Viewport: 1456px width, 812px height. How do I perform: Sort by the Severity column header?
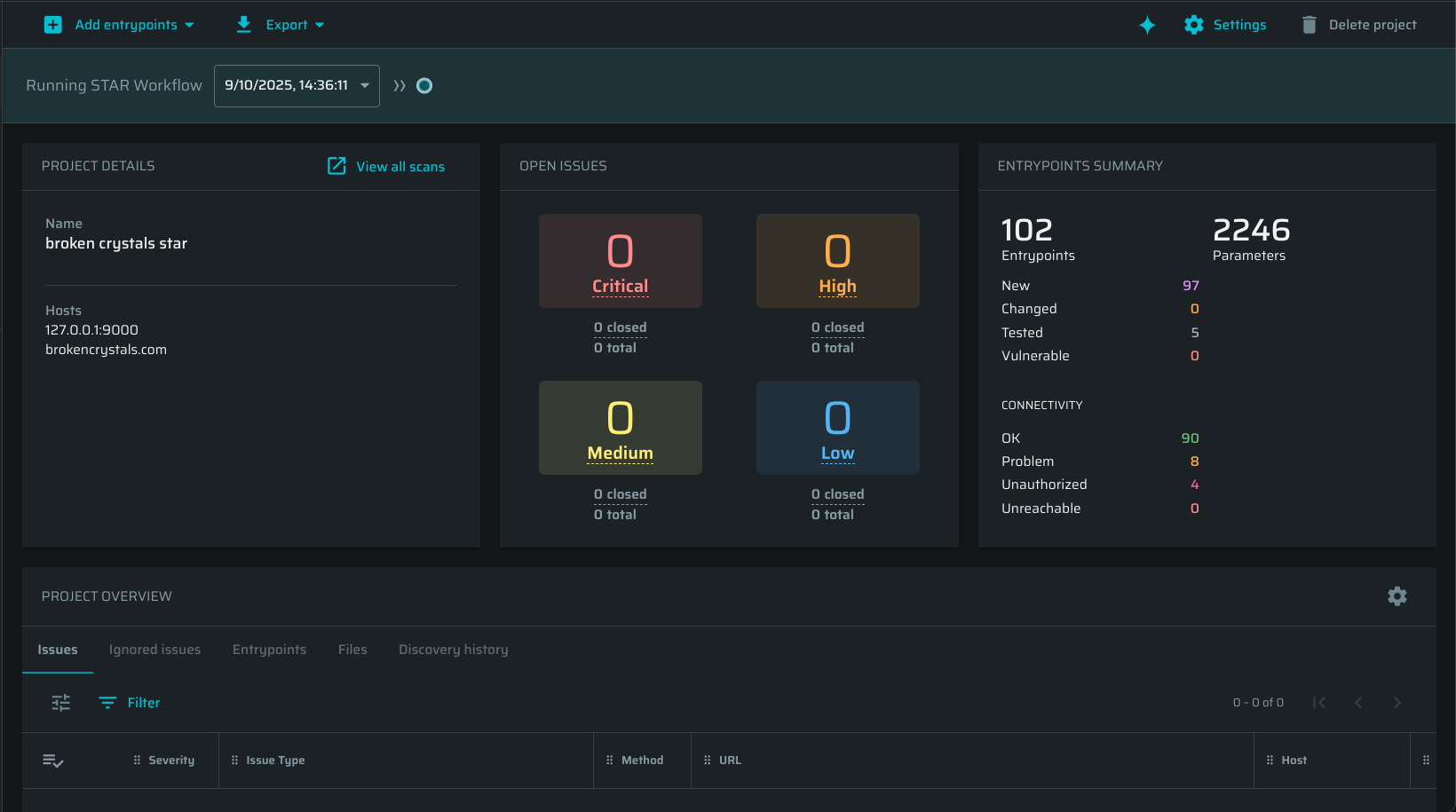point(171,761)
